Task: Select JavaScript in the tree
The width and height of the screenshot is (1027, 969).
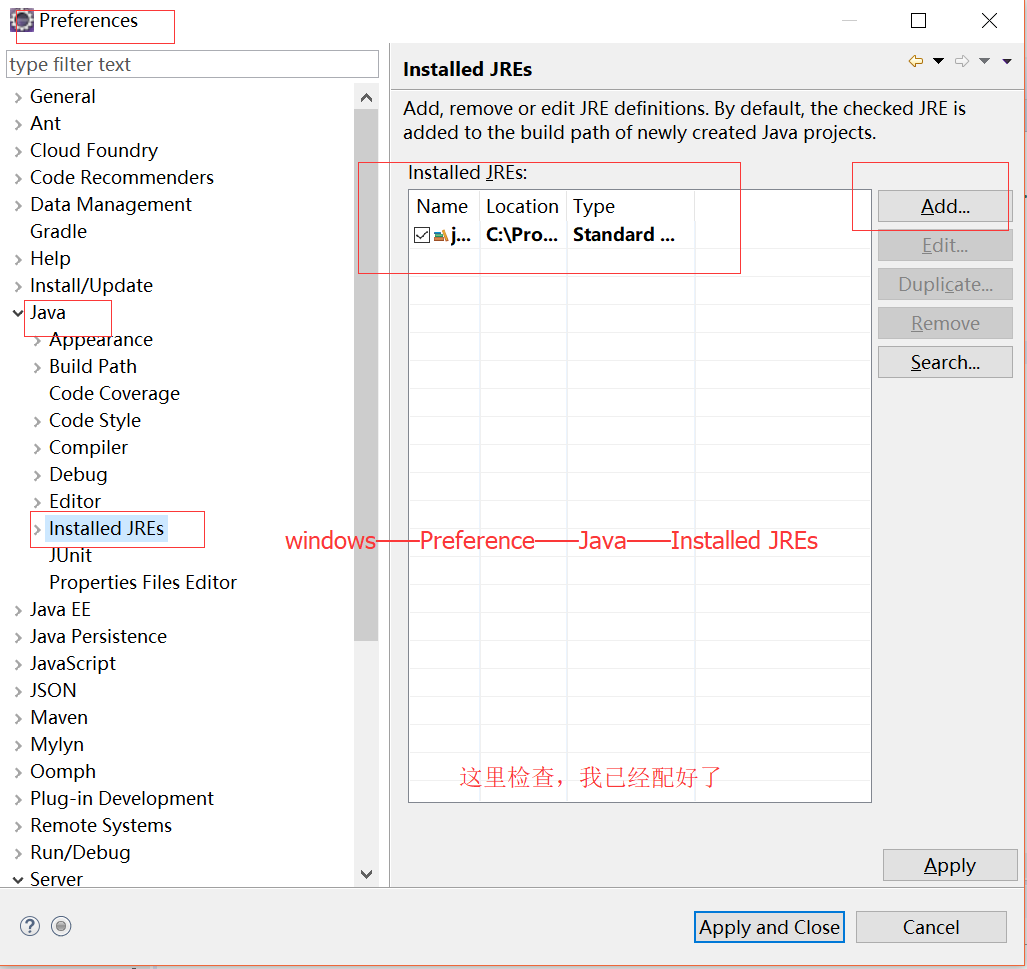Action: 73,663
